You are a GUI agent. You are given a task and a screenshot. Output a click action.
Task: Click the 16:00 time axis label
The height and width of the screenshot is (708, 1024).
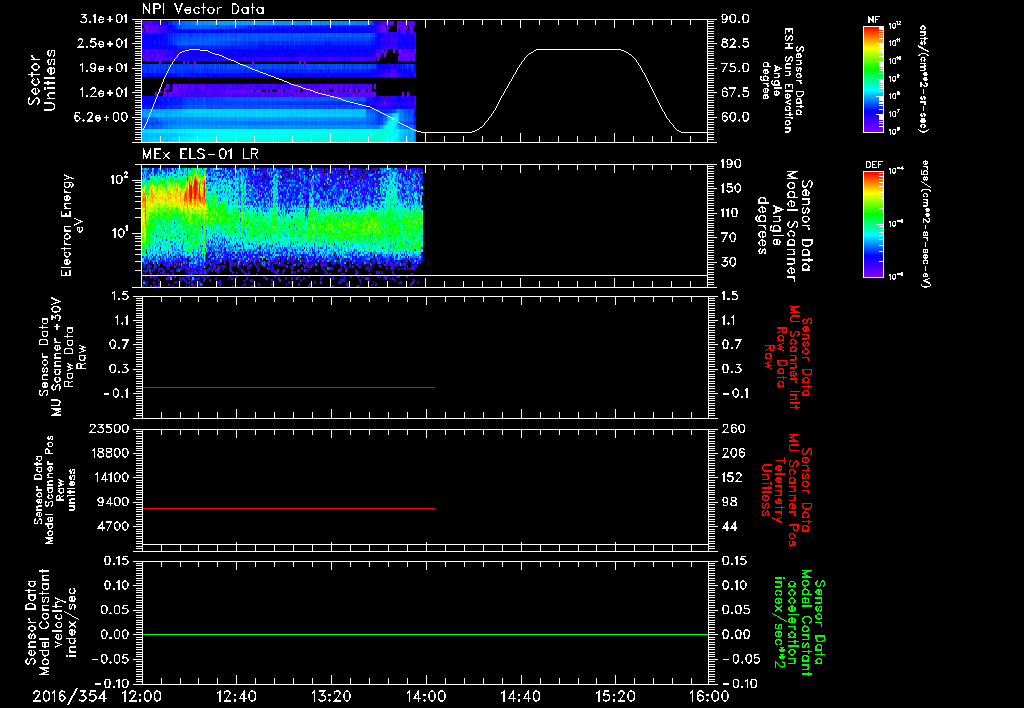(709, 697)
